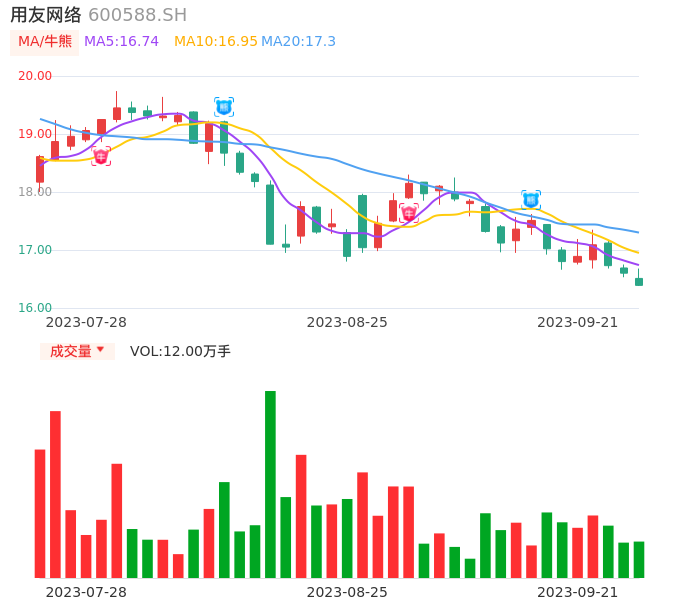Click the 600588.SH stock code
This screenshot has width=686, height=606.
point(137,15)
